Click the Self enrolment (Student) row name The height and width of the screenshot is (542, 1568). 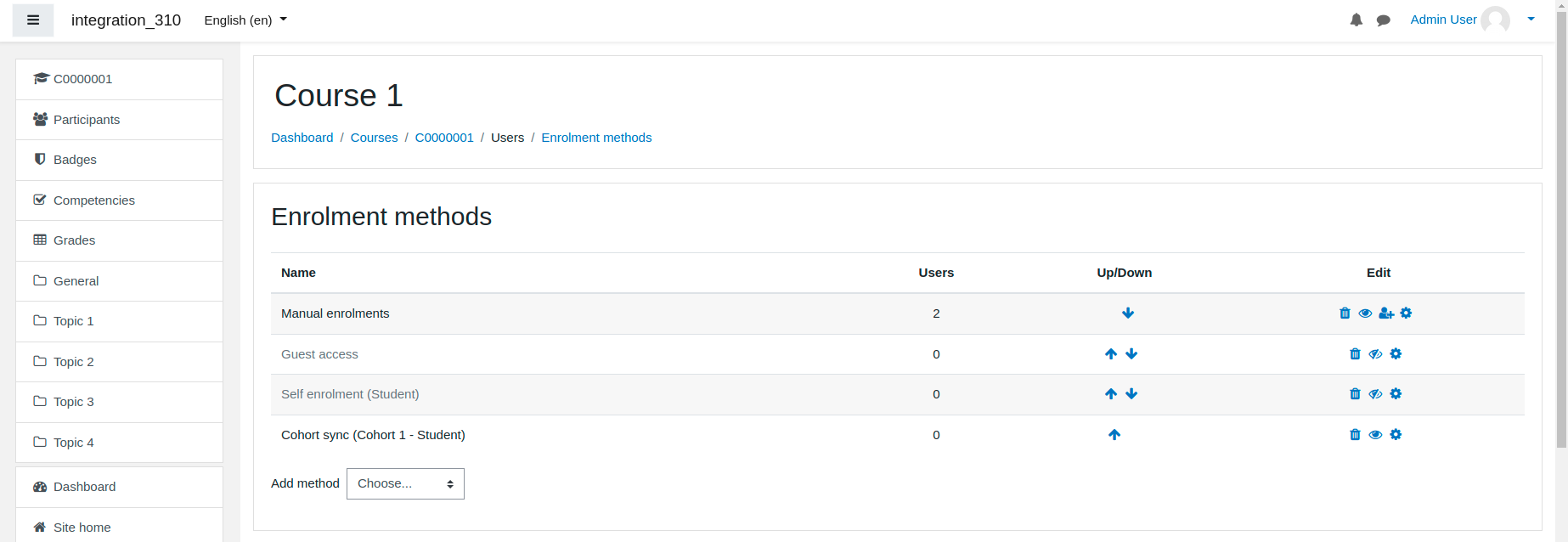350,394
